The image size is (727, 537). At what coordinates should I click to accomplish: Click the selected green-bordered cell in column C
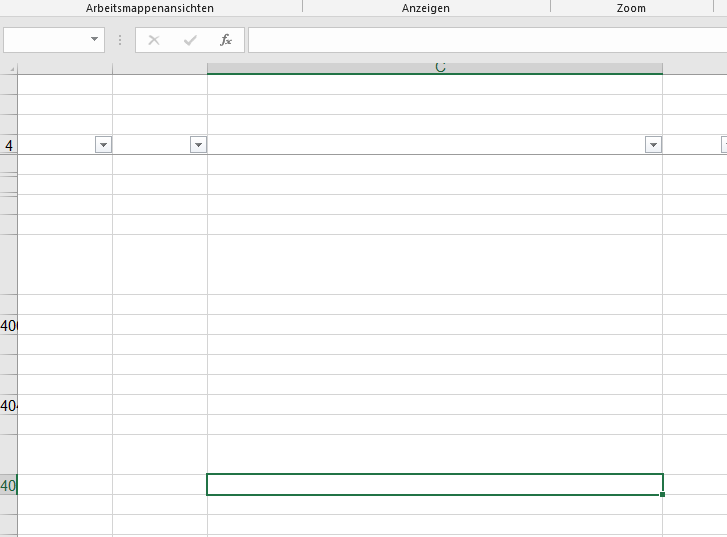(434, 485)
